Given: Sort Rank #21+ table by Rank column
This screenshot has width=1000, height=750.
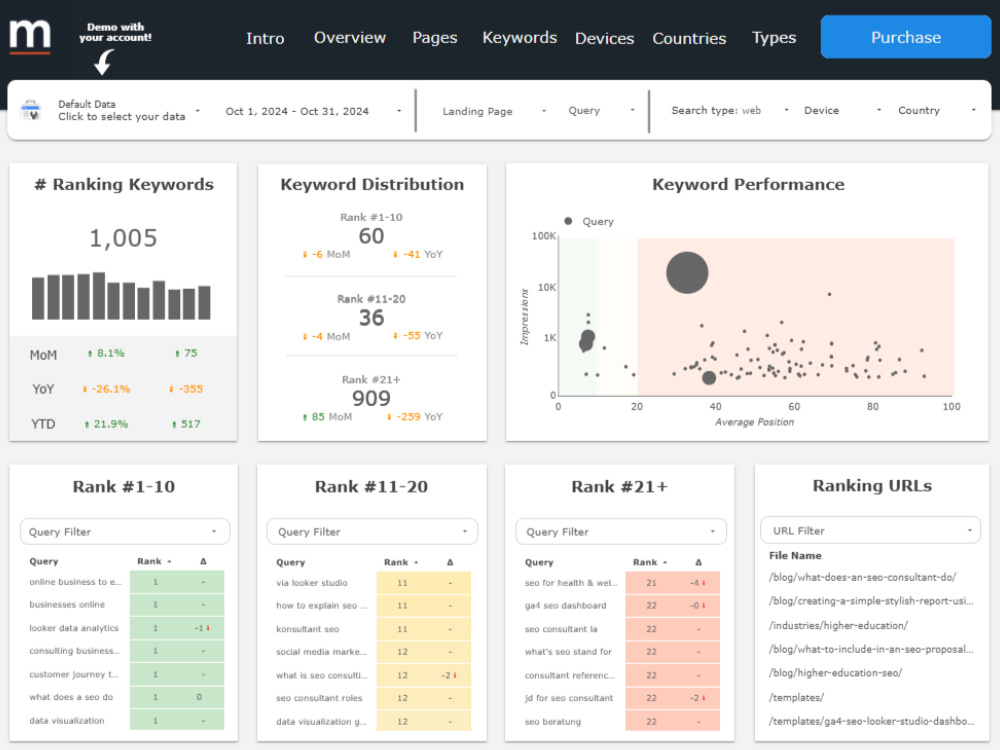Looking at the screenshot, I should point(649,562).
